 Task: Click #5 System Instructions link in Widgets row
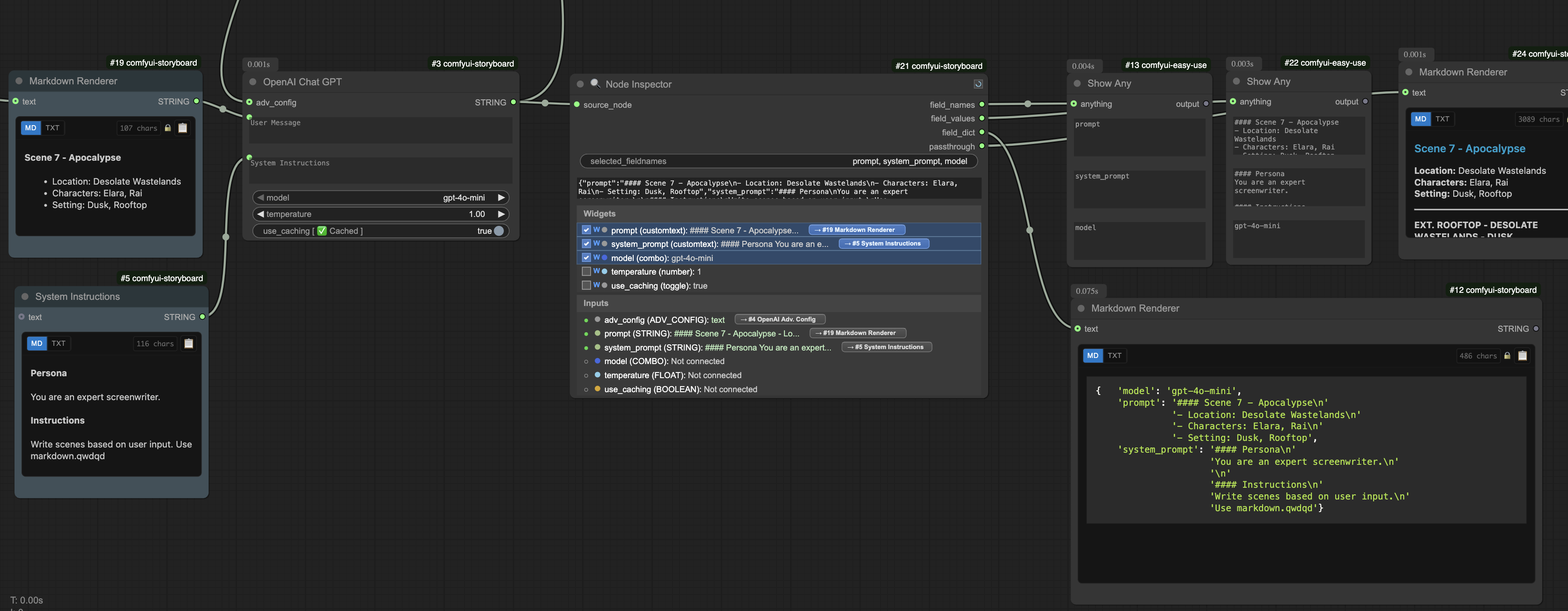[884, 244]
